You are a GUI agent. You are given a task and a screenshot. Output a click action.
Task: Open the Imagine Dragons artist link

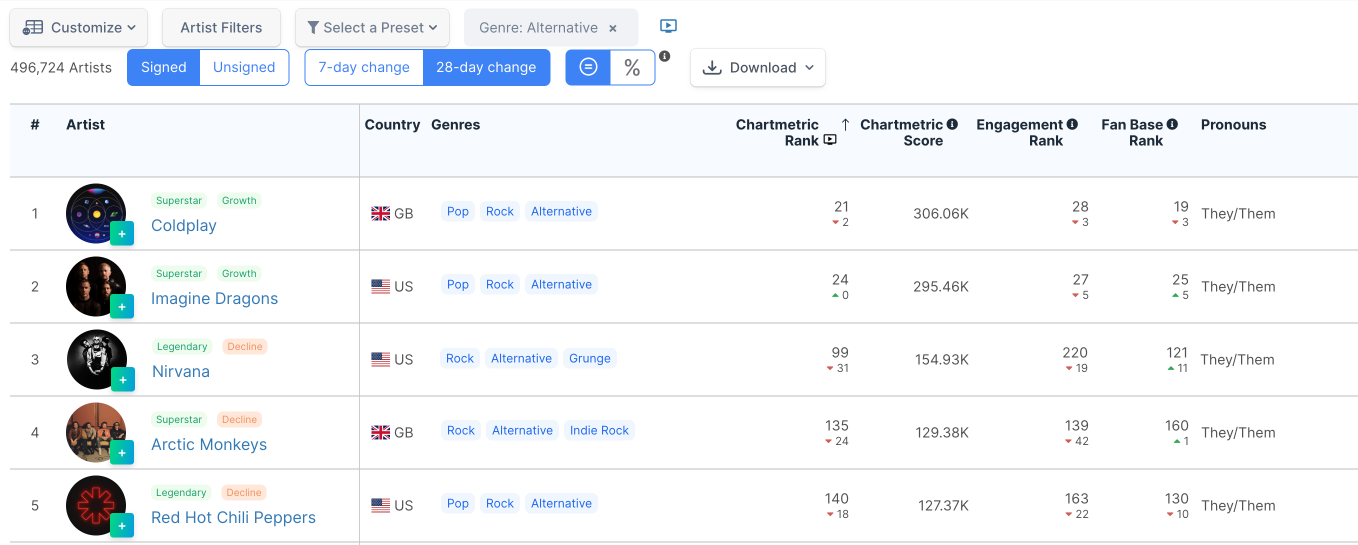pos(214,299)
